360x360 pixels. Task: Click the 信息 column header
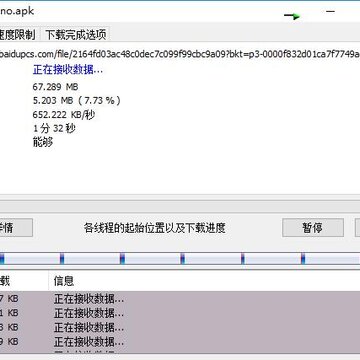pyautogui.click(x=64, y=281)
